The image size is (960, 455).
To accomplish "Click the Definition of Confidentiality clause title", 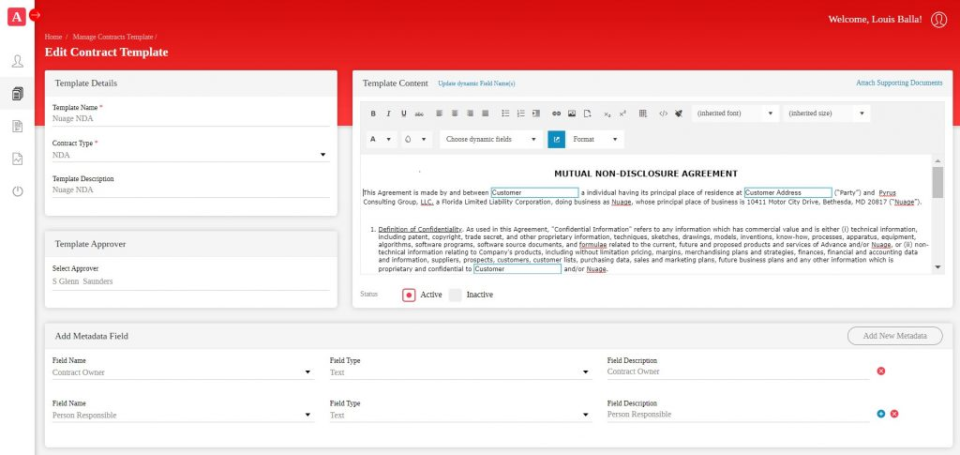I will tap(420, 229).
